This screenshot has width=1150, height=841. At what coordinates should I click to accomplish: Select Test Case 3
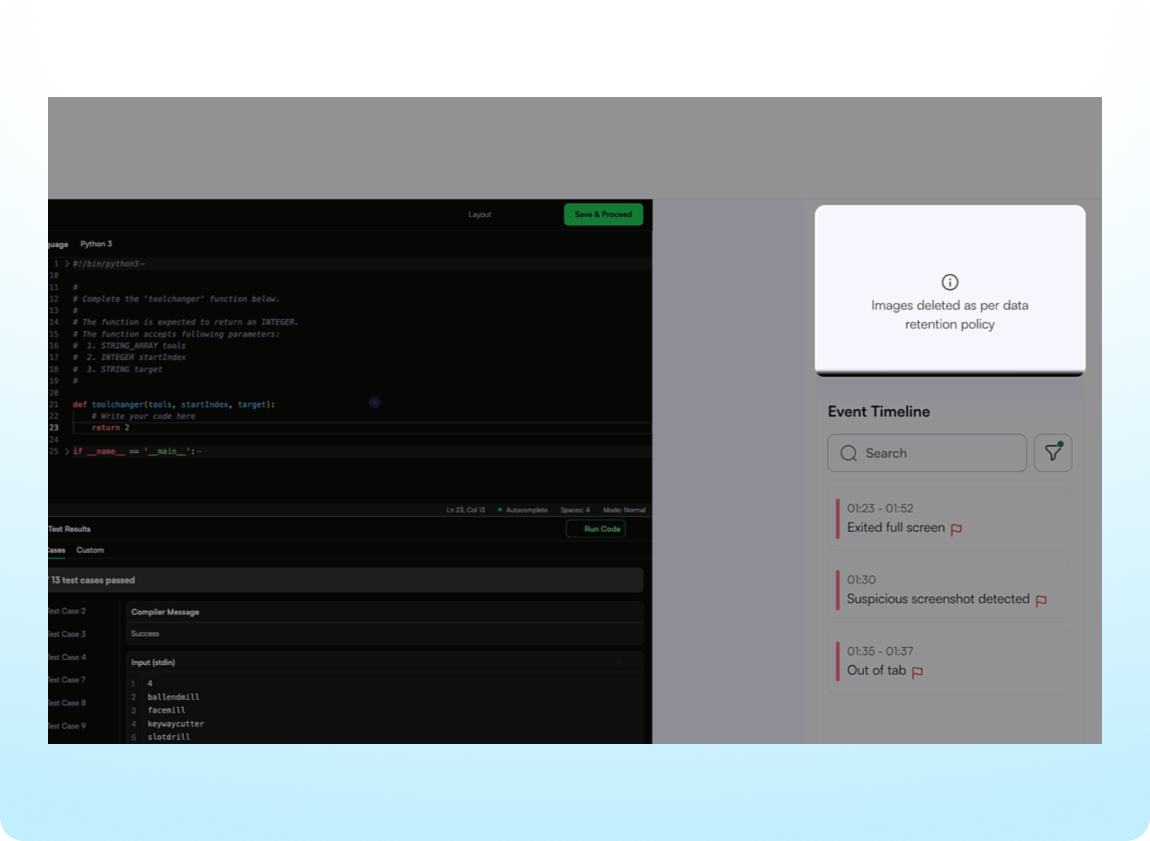[x=67, y=634]
